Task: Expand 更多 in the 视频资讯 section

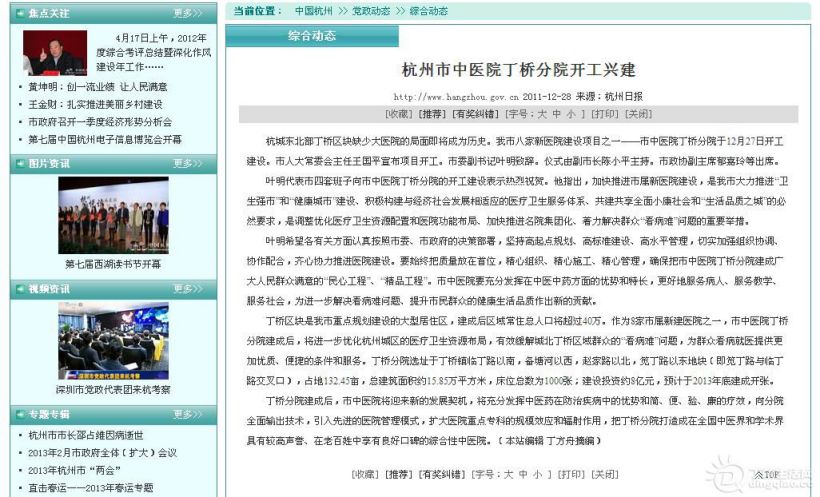Action: [x=187, y=289]
